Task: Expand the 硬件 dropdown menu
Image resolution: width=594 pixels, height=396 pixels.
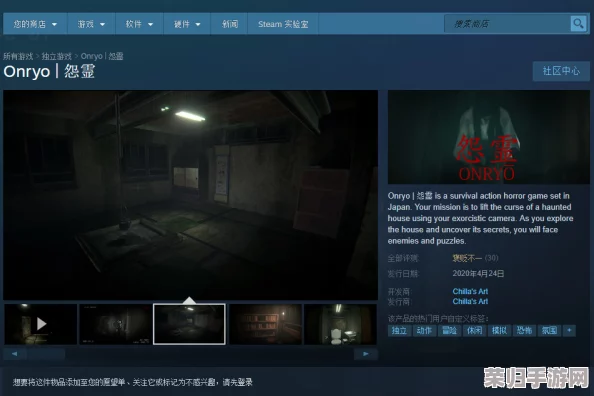Action: (187, 24)
